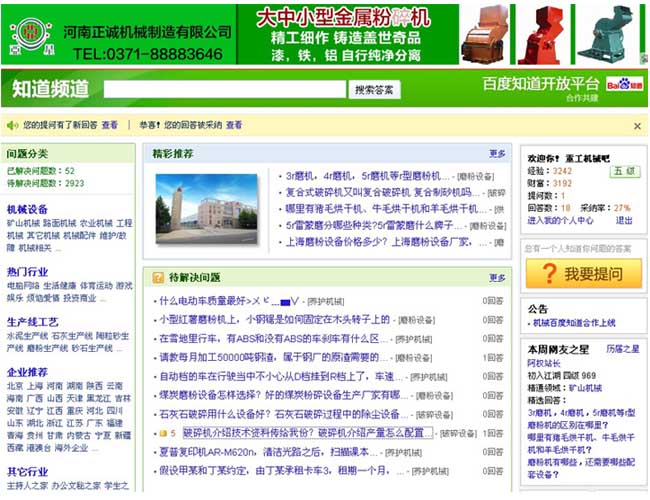Image resolution: width=650 pixels, height=500 pixels.
Task: Open question 小型红薯磨粉机上
Action: pyautogui.click(x=274, y=320)
